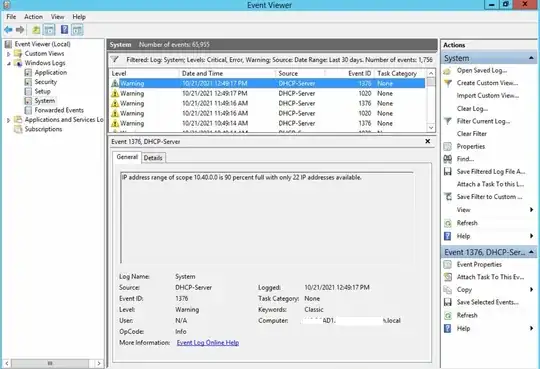Image resolution: width=540 pixels, height=369 pixels.
Task: Expand Applications and Services Logs node
Action: (x=9, y=120)
